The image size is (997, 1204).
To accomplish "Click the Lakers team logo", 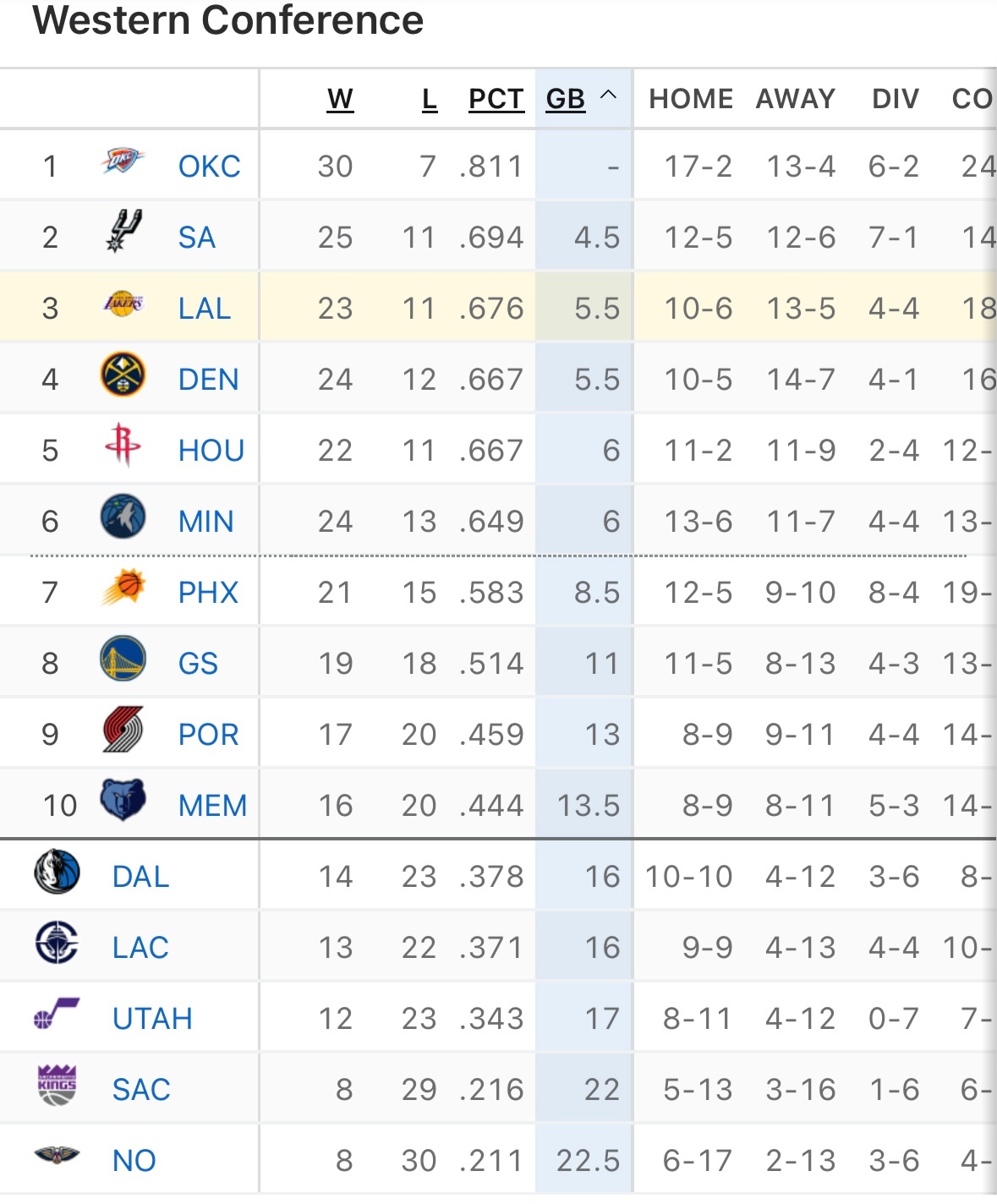I will pyautogui.click(x=123, y=304).
